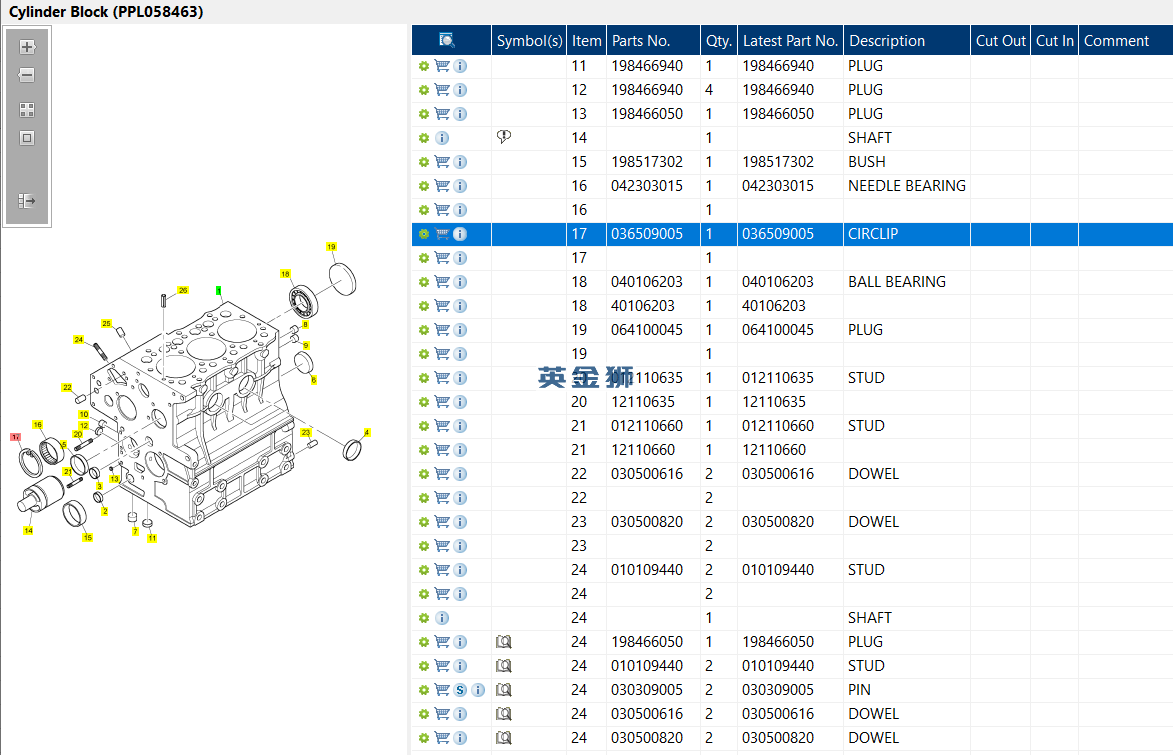1173x755 pixels.
Task: Select callout 19 on the diagram
Action: [x=331, y=246]
